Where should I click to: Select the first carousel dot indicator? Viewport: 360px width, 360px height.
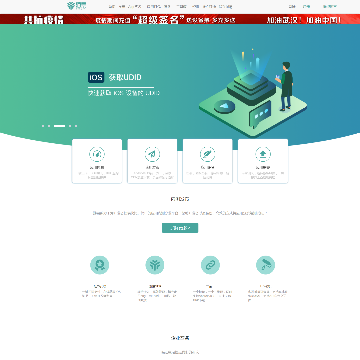point(43,126)
